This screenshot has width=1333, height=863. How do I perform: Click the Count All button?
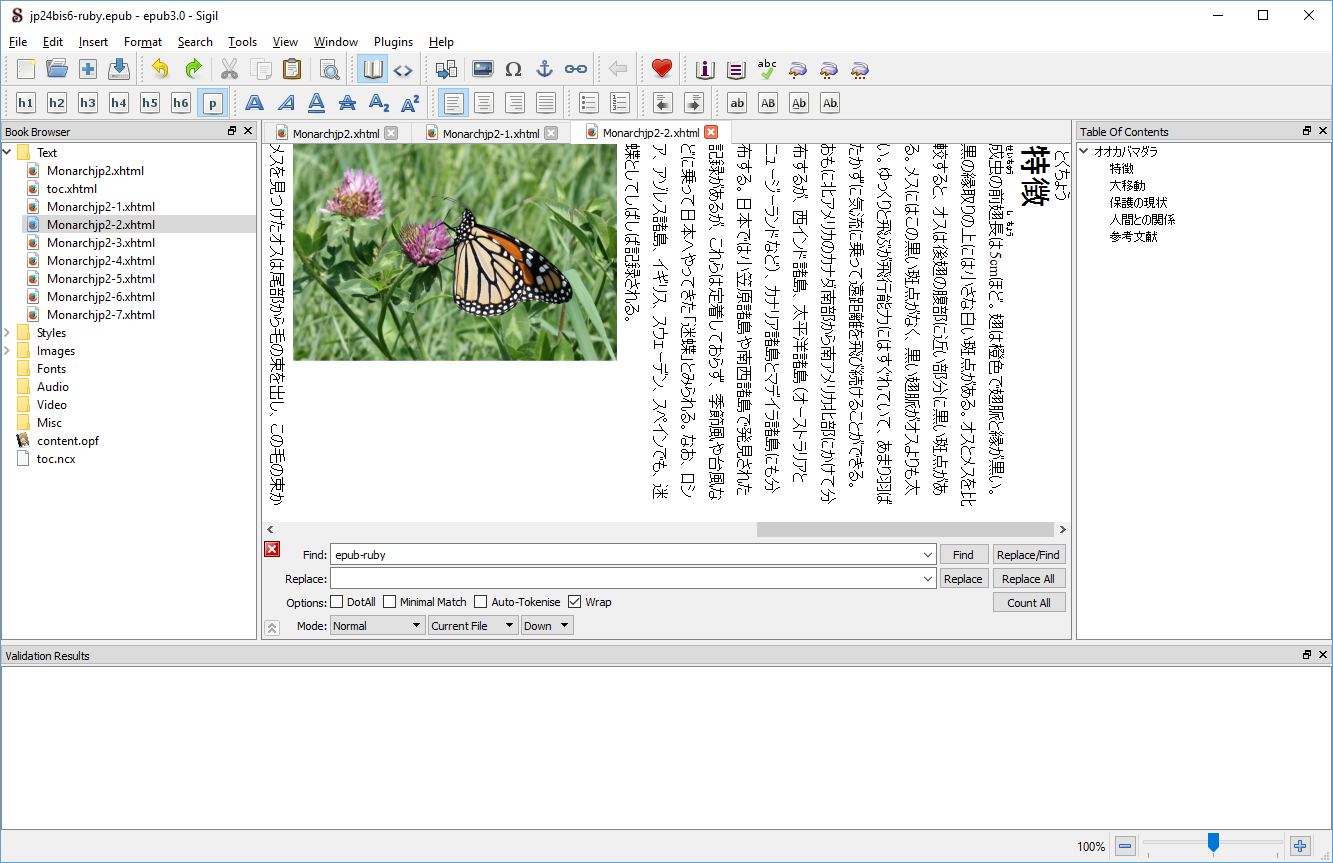(1029, 603)
